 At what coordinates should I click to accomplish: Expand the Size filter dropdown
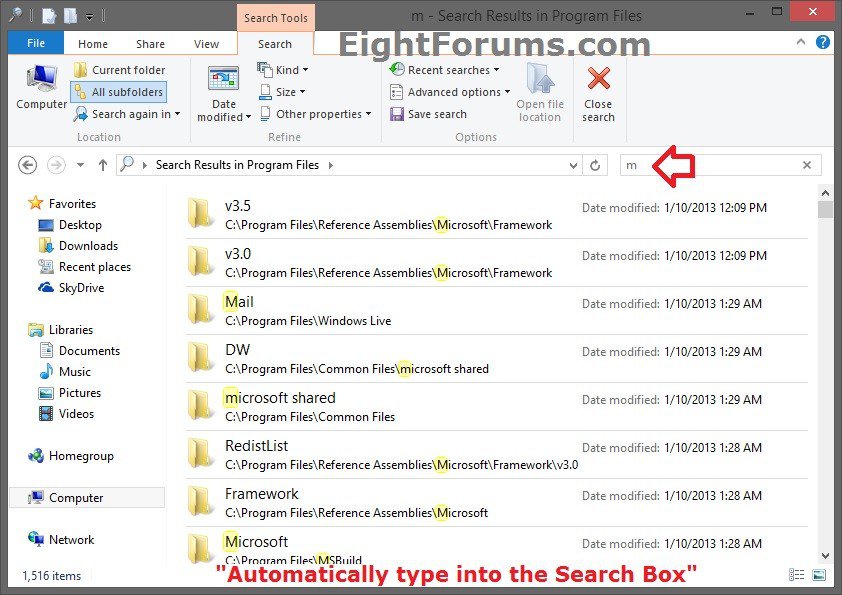[x=283, y=92]
